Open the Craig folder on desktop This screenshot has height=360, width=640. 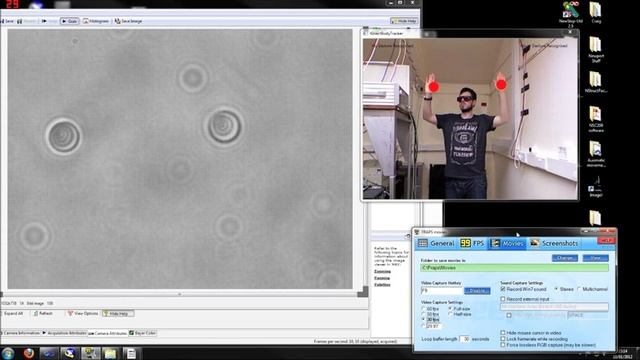click(x=596, y=12)
